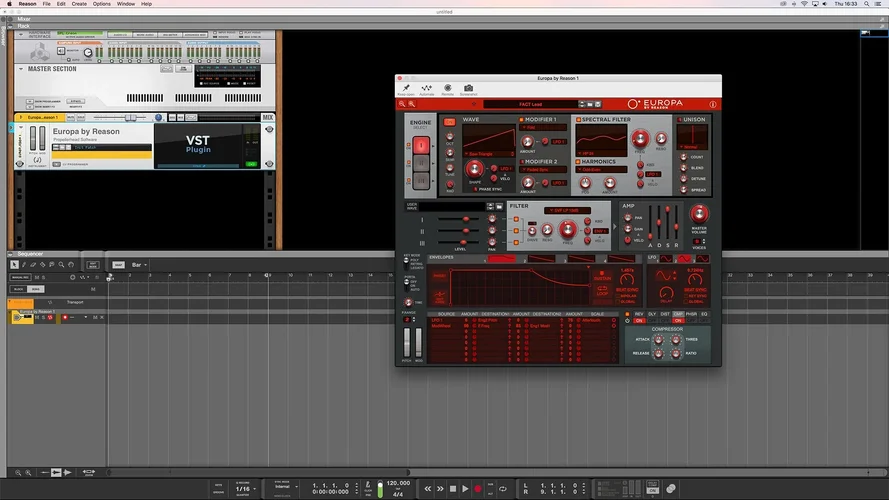Select the sequencer razor tool
Screen dimensions: 889x500
point(43,265)
